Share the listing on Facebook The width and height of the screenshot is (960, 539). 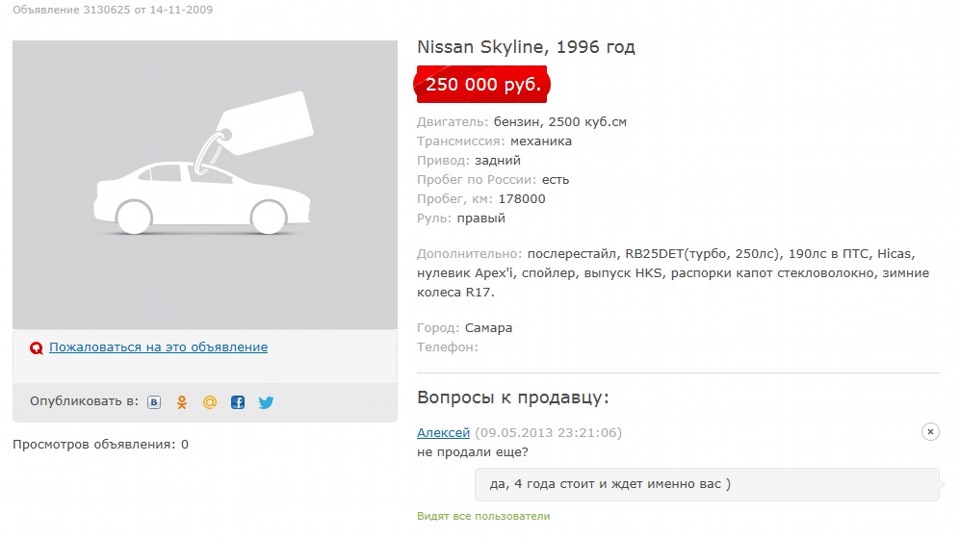(x=238, y=402)
